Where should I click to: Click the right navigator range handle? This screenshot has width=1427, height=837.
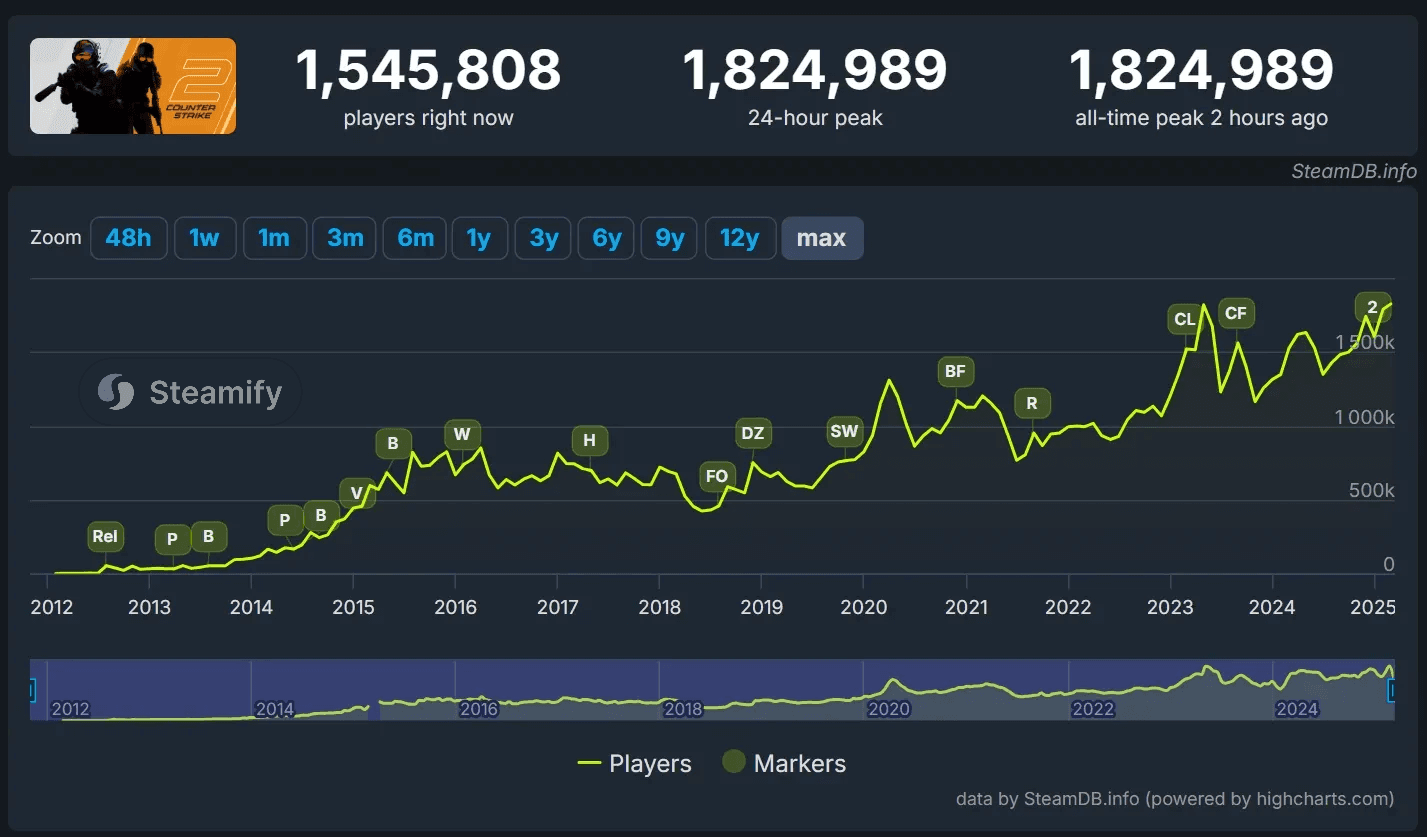click(x=1391, y=690)
